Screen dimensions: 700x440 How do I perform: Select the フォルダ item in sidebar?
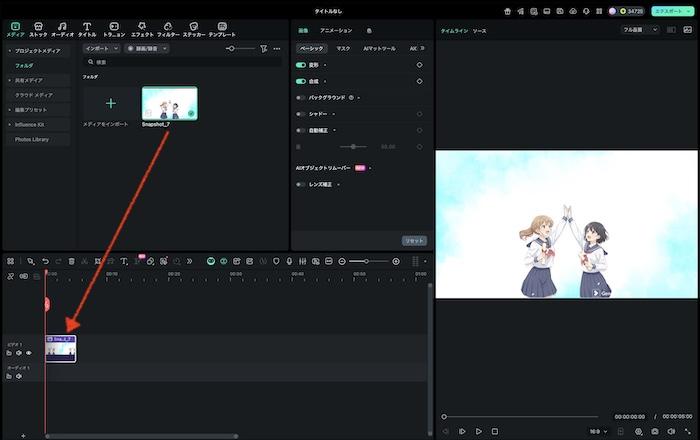(x=24, y=66)
